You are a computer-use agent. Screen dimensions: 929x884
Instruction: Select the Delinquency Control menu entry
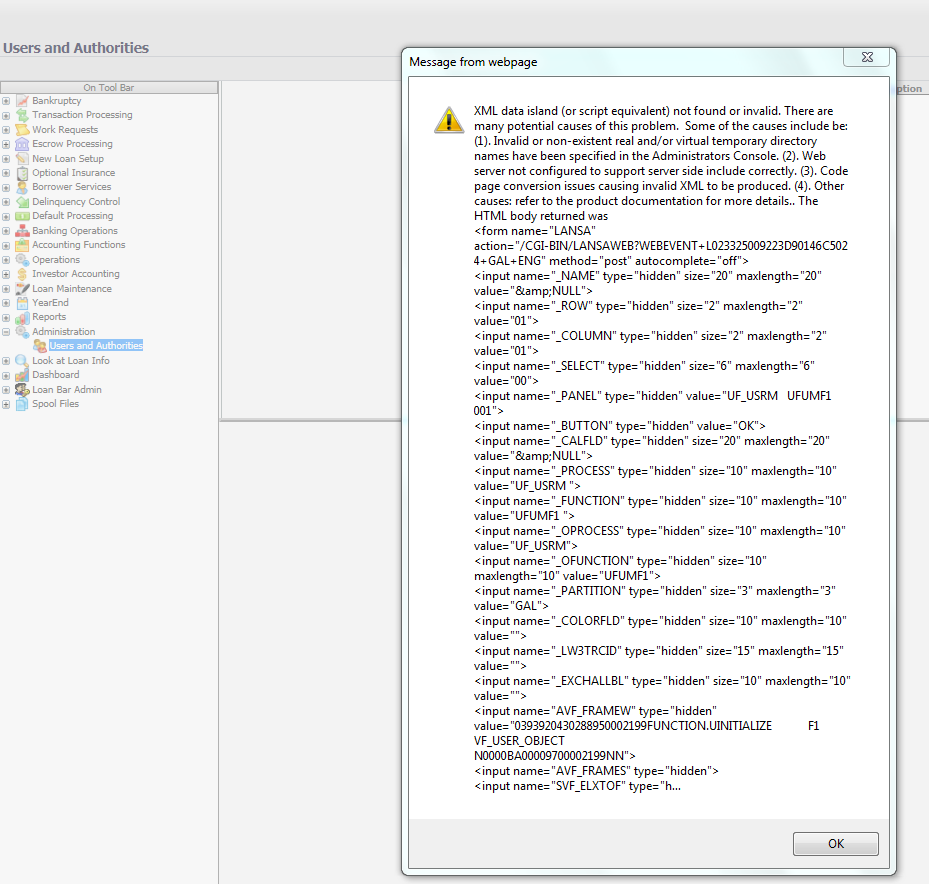coord(76,202)
